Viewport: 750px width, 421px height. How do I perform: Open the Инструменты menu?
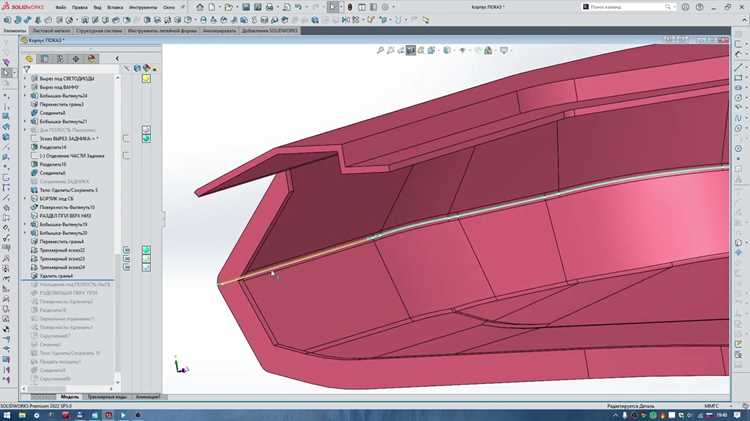(143, 8)
